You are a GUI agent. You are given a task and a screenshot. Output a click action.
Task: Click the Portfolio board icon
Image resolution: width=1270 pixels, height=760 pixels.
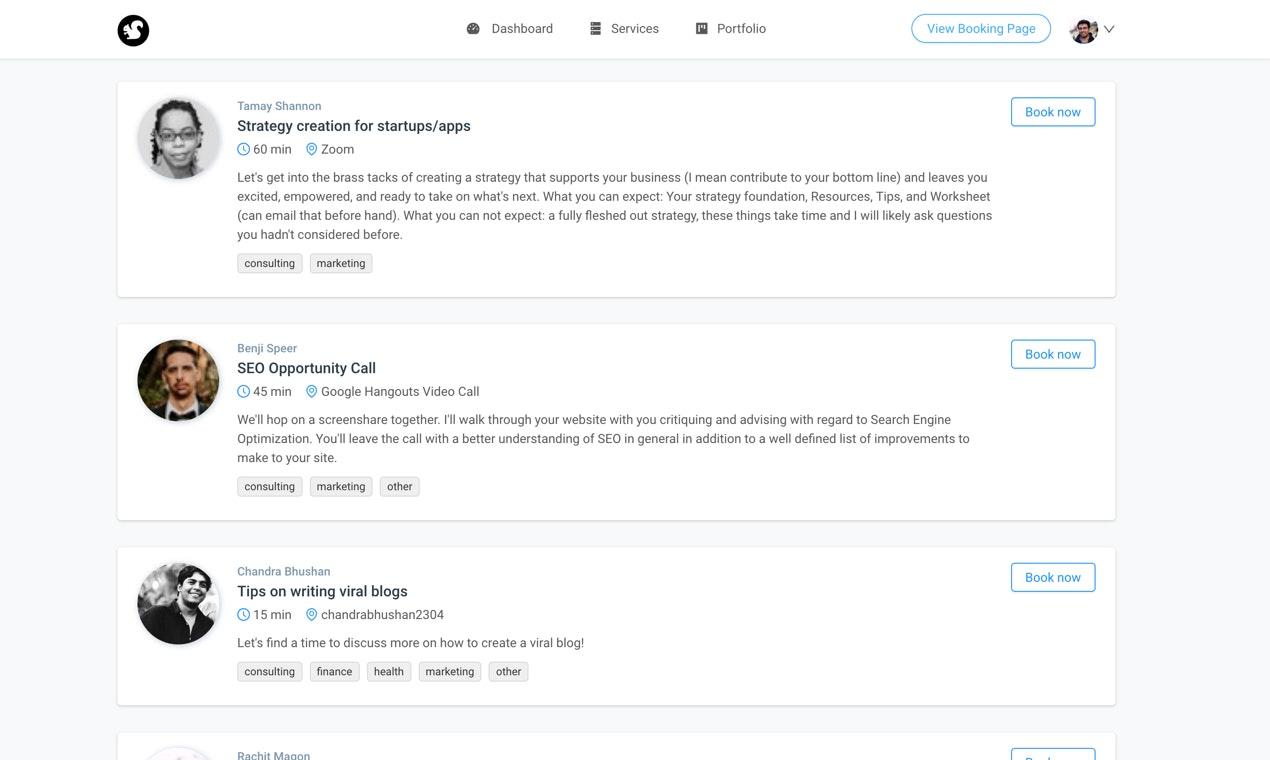click(701, 29)
